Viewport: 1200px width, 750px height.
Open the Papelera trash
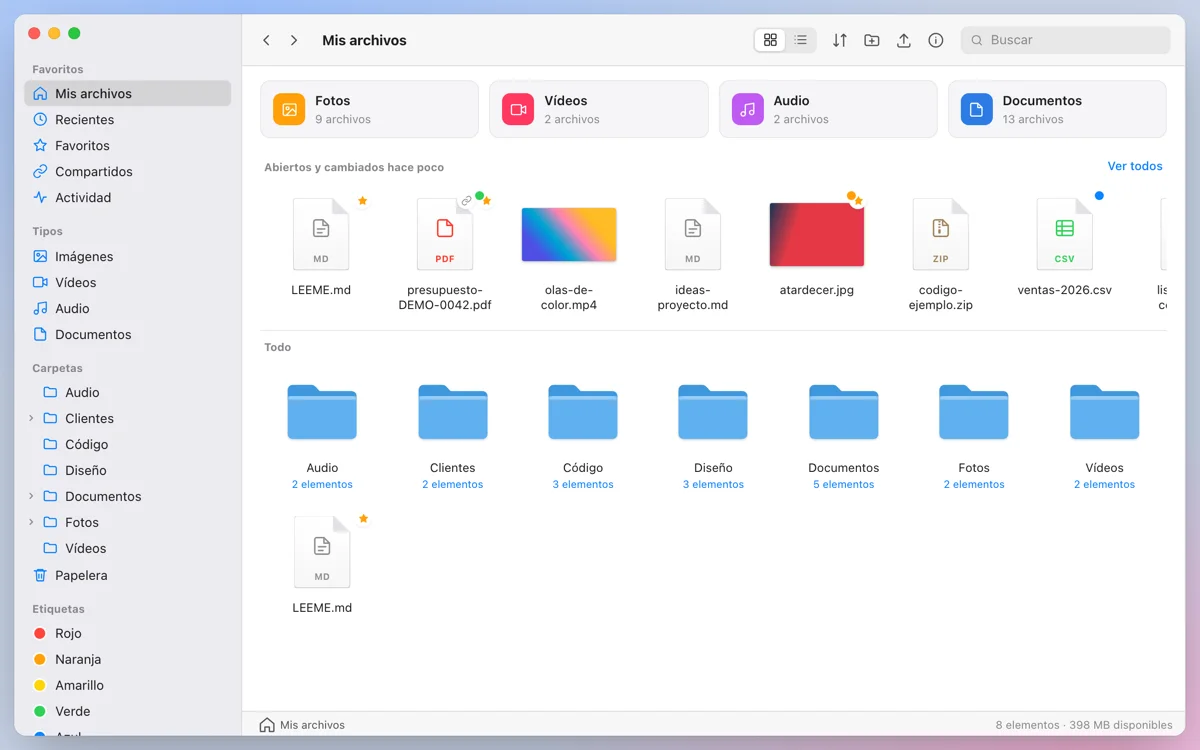click(x=128, y=575)
